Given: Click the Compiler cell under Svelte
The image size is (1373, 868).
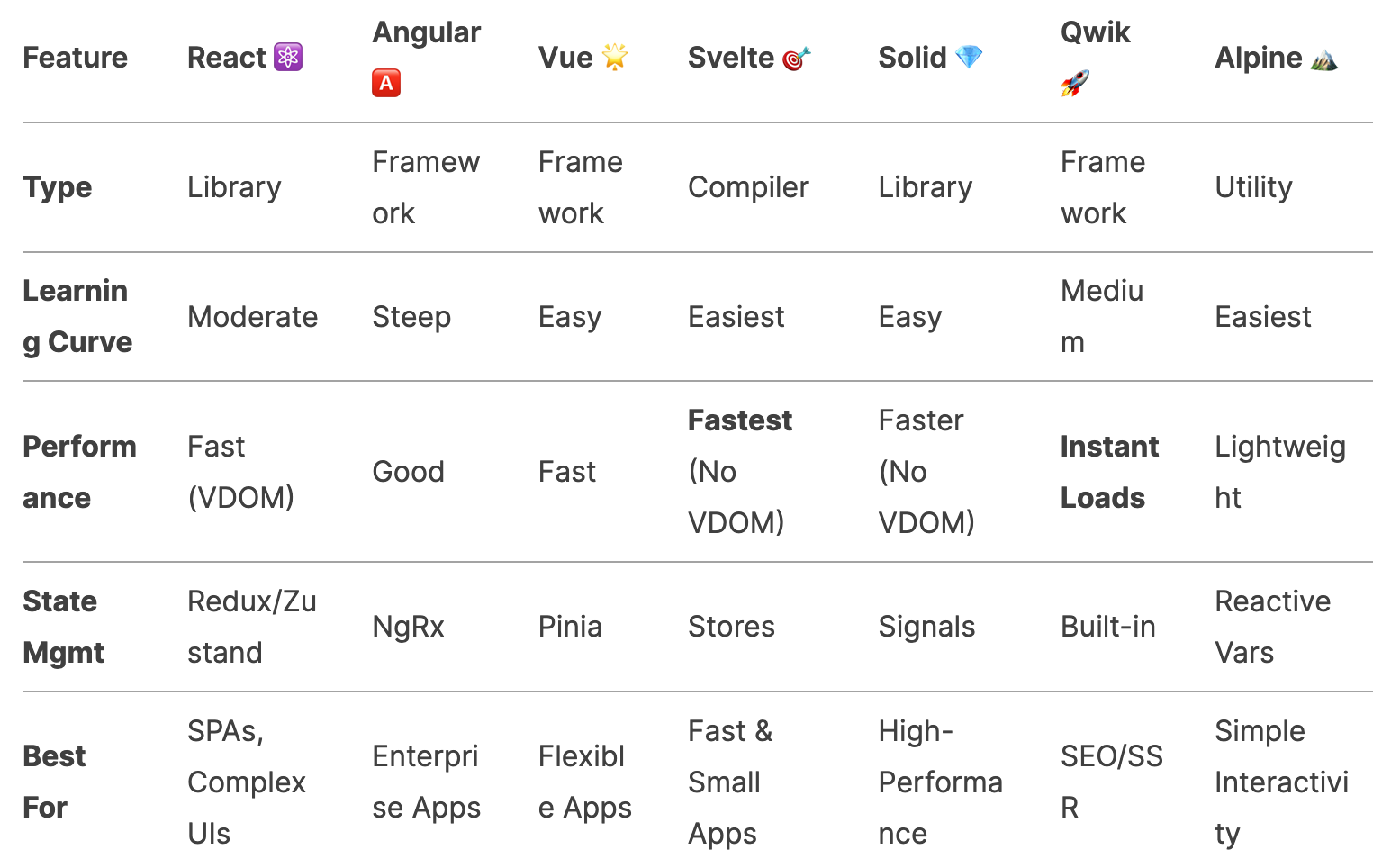Looking at the screenshot, I should tap(748, 187).
